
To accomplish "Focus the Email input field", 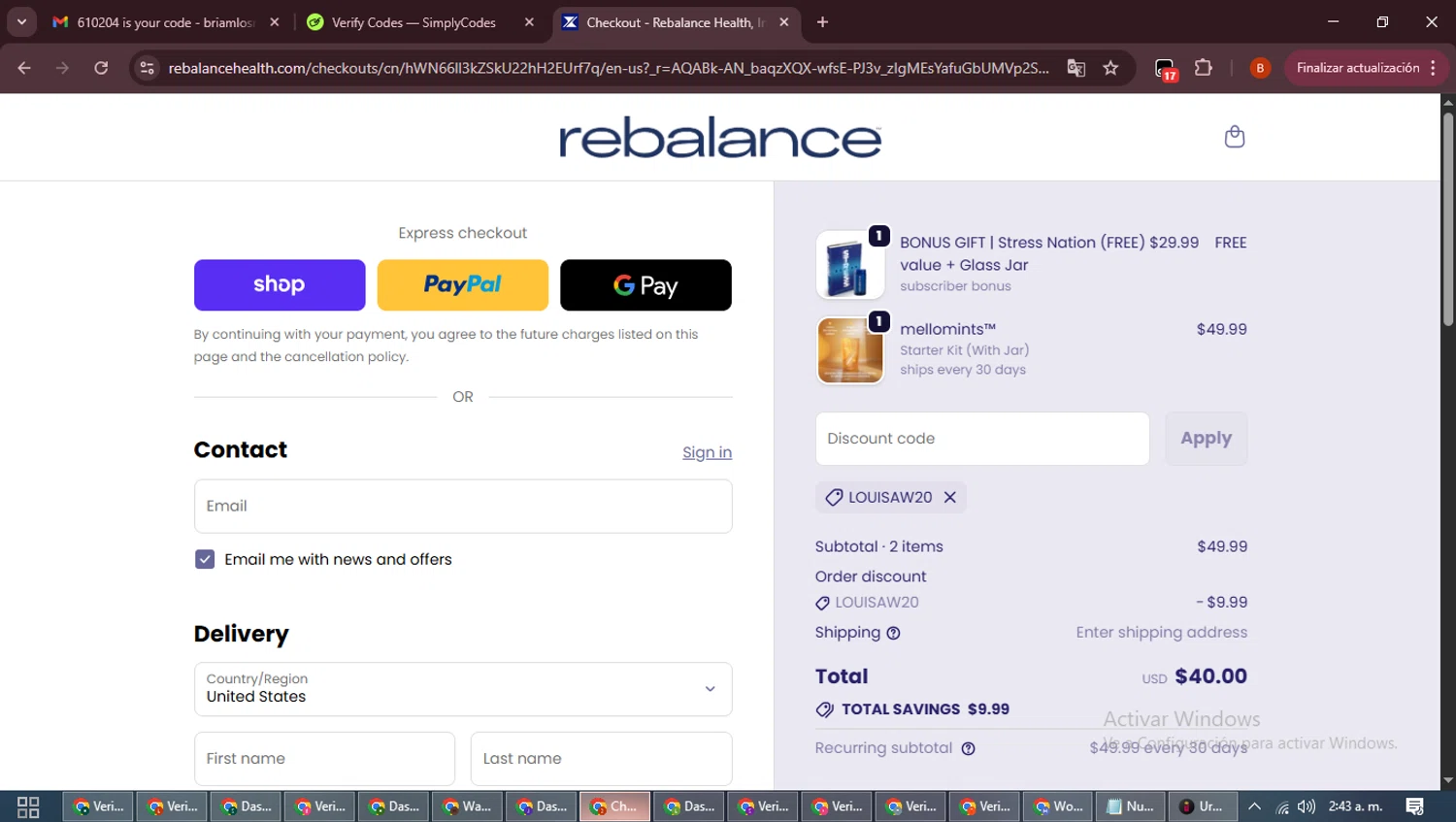I will click(463, 506).
